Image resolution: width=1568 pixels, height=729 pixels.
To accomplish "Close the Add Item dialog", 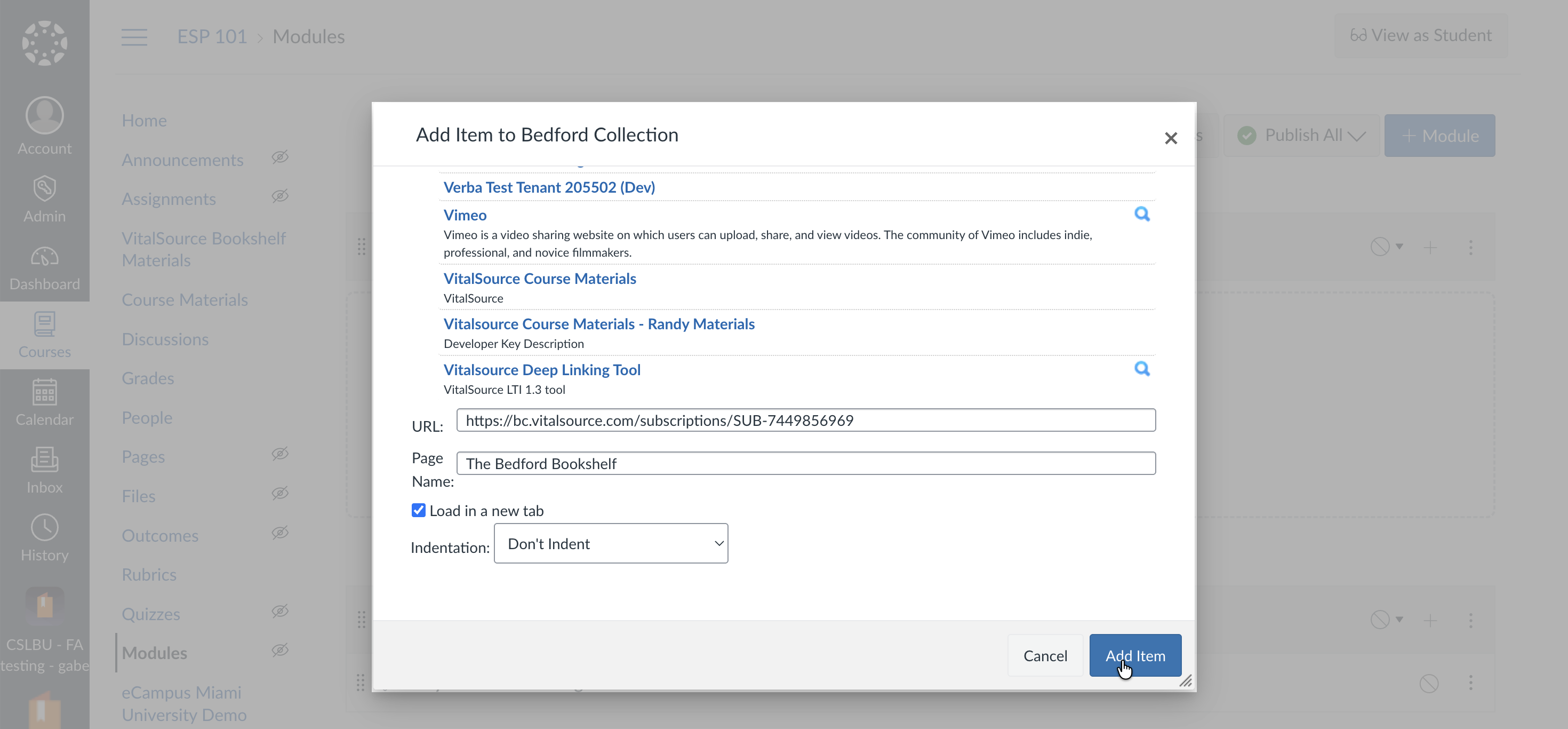I will (x=1171, y=138).
